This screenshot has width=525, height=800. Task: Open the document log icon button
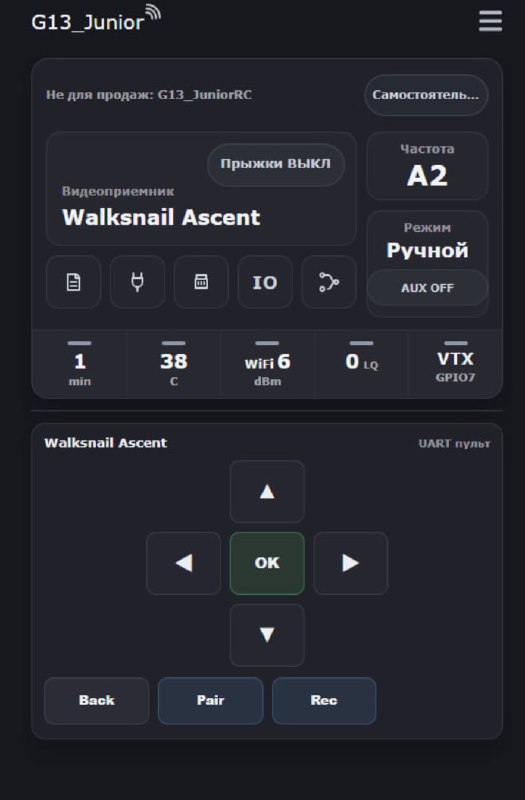point(73,282)
